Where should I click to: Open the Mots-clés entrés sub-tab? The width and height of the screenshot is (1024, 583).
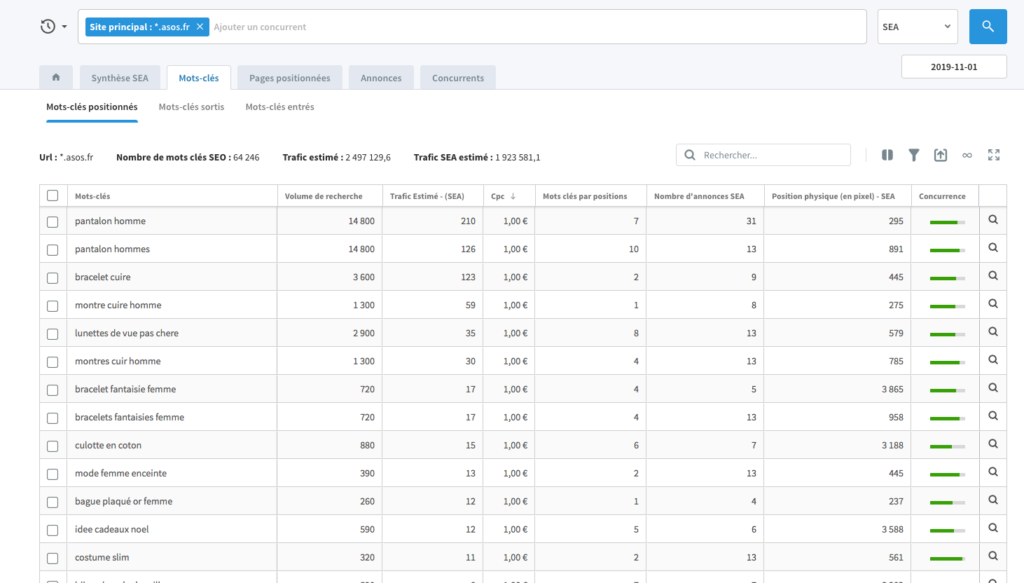[280, 107]
